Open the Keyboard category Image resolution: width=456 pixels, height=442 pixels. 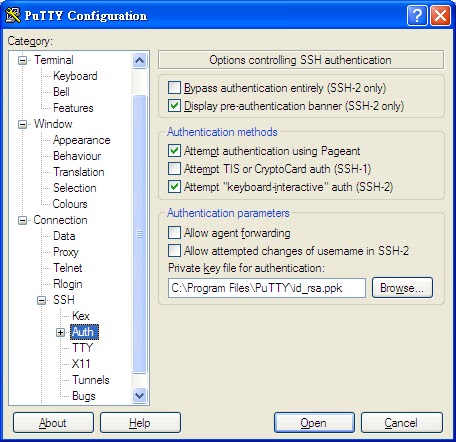pos(75,76)
